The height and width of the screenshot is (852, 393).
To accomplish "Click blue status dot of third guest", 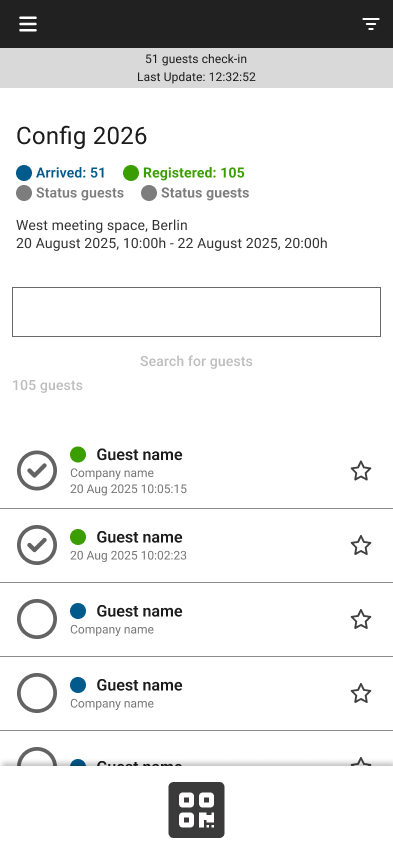I will pyautogui.click(x=78, y=611).
